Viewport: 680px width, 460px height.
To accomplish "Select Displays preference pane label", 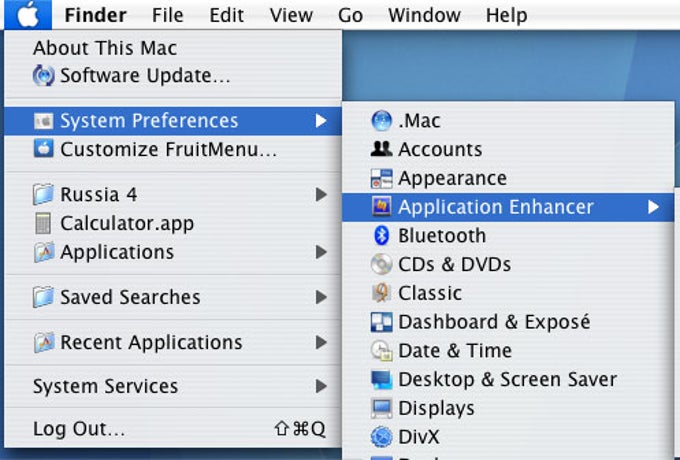I will [x=436, y=408].
